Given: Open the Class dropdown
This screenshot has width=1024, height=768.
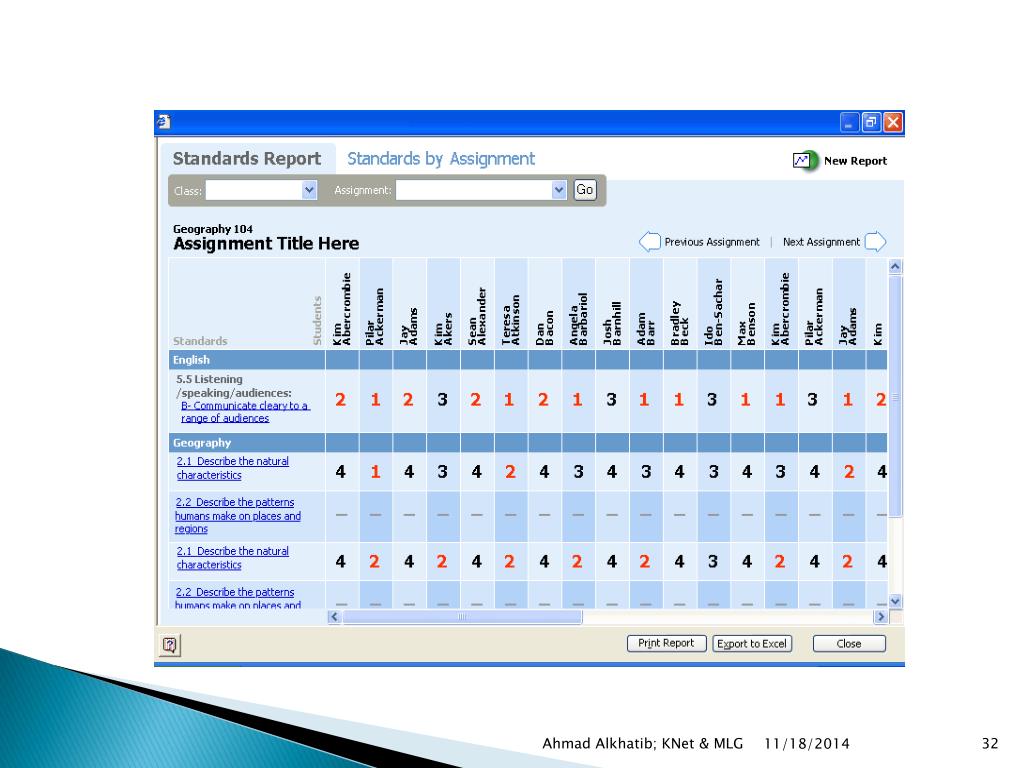Looking at the screenshot, I should pyautogui.click(x=310, y=190).
